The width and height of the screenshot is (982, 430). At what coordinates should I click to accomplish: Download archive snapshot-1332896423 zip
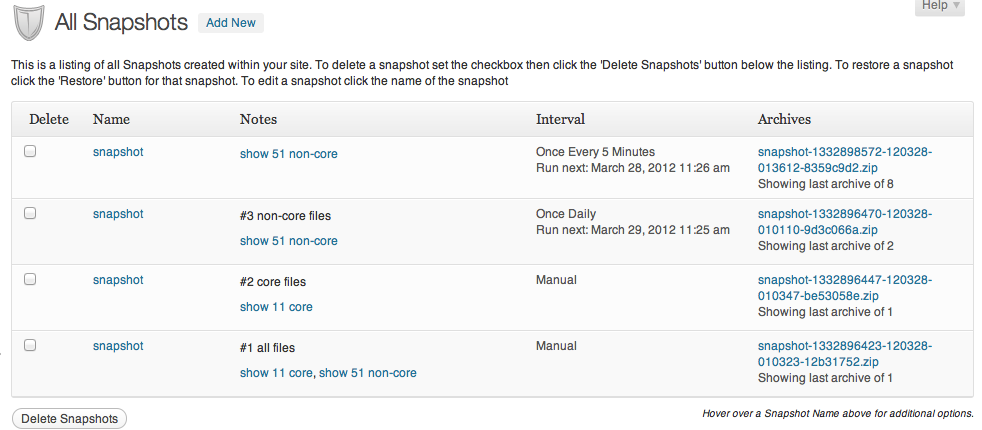coord(845,354)
